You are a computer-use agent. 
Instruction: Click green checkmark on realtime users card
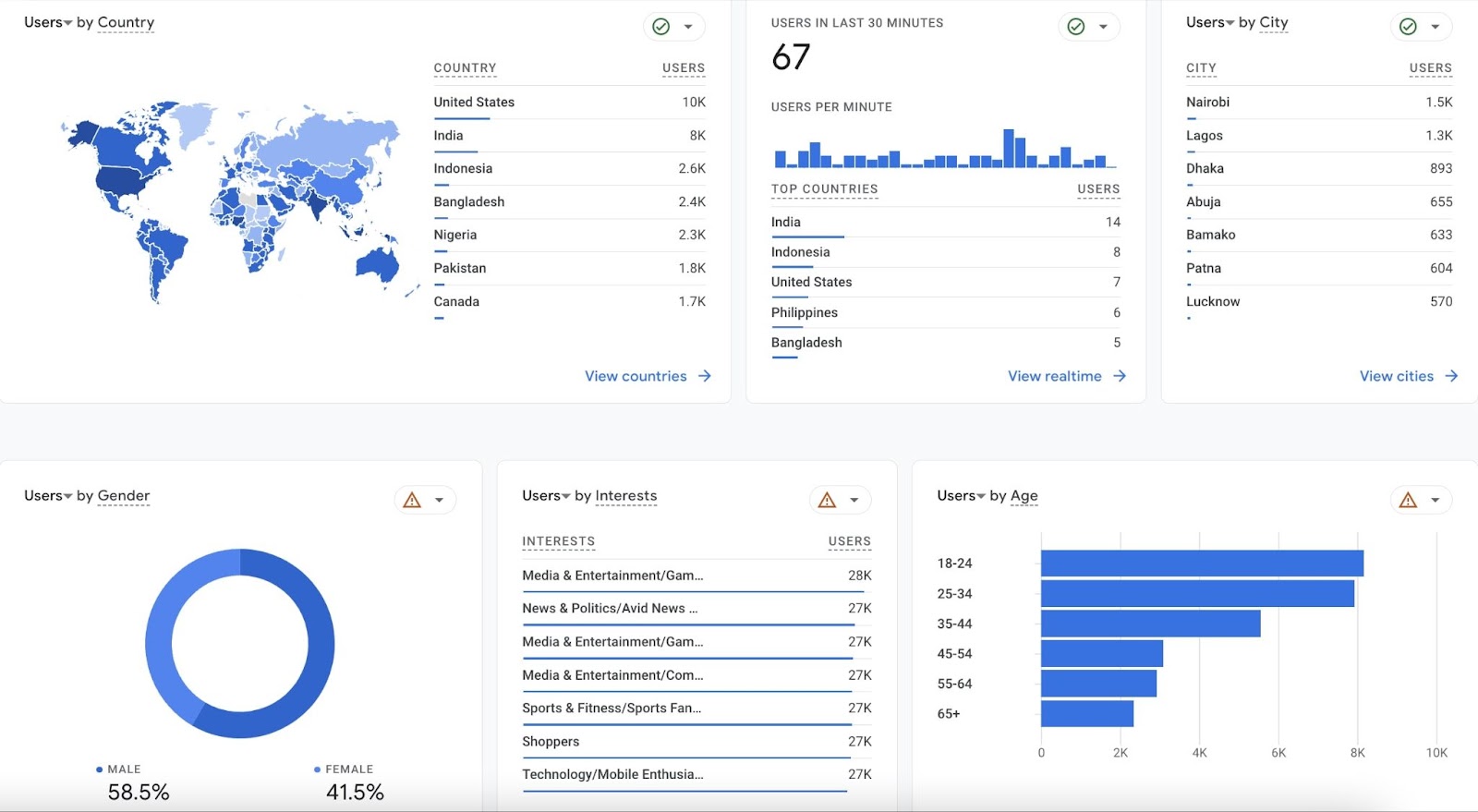point(1075,27)
